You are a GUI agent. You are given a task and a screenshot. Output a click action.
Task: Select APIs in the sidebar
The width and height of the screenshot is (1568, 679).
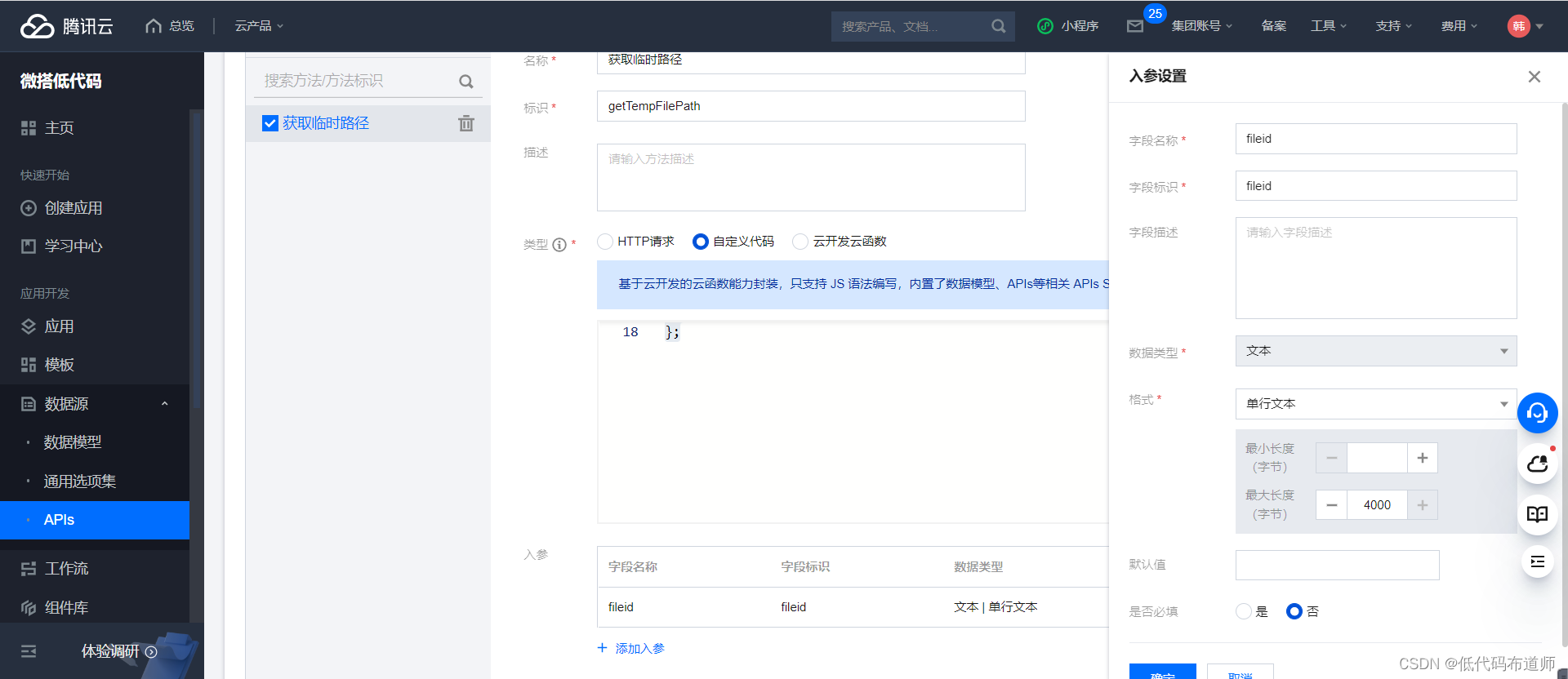coord(95,520)
